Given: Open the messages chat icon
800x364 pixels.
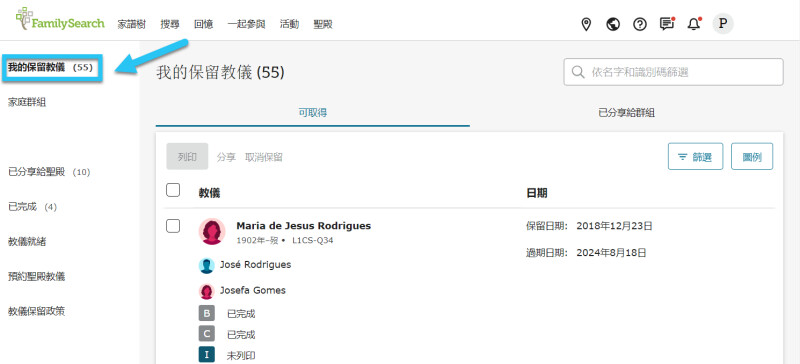Looking at the screenshot, I should 667,23.
